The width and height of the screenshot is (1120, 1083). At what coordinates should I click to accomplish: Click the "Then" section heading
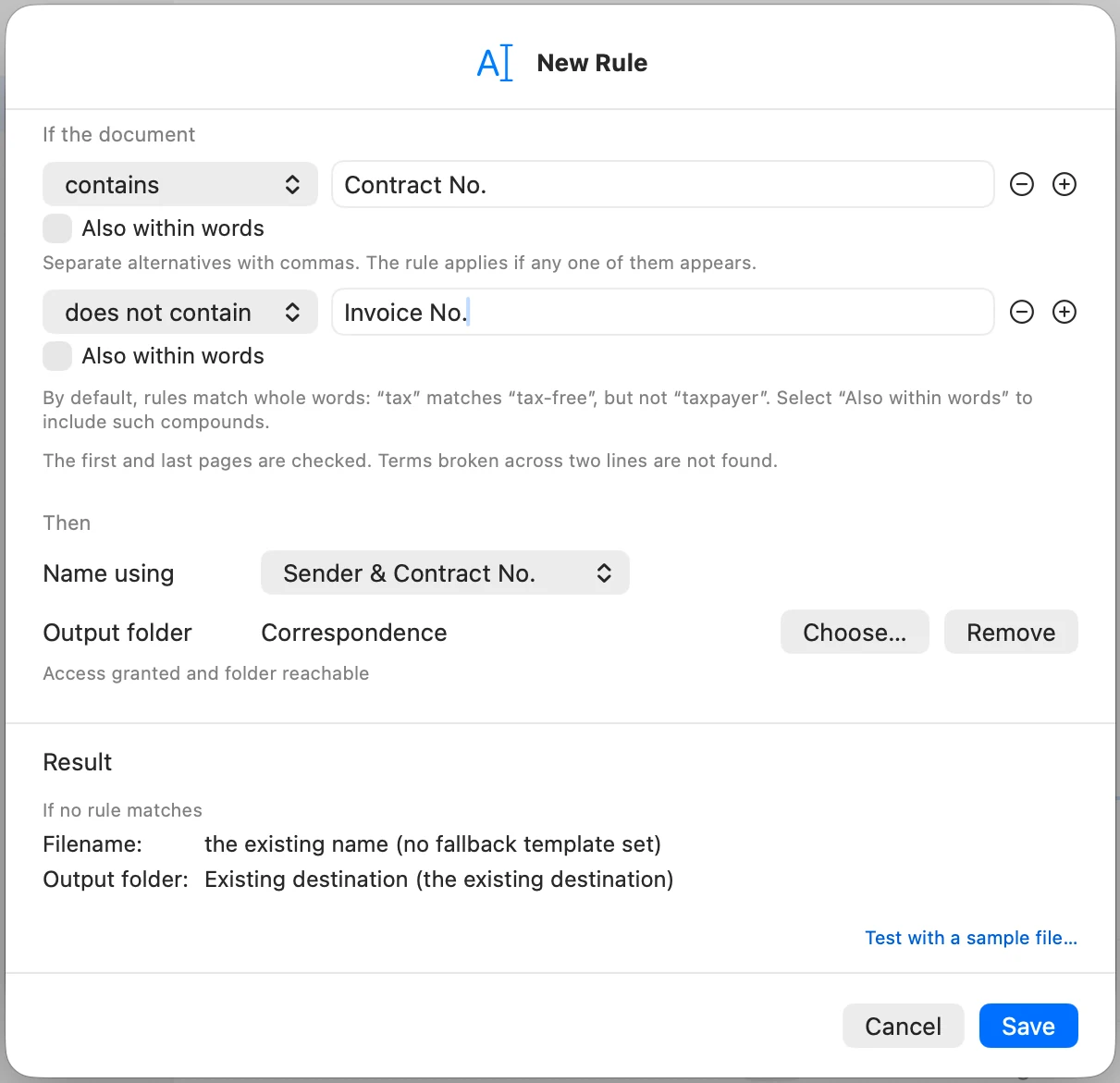67,523
